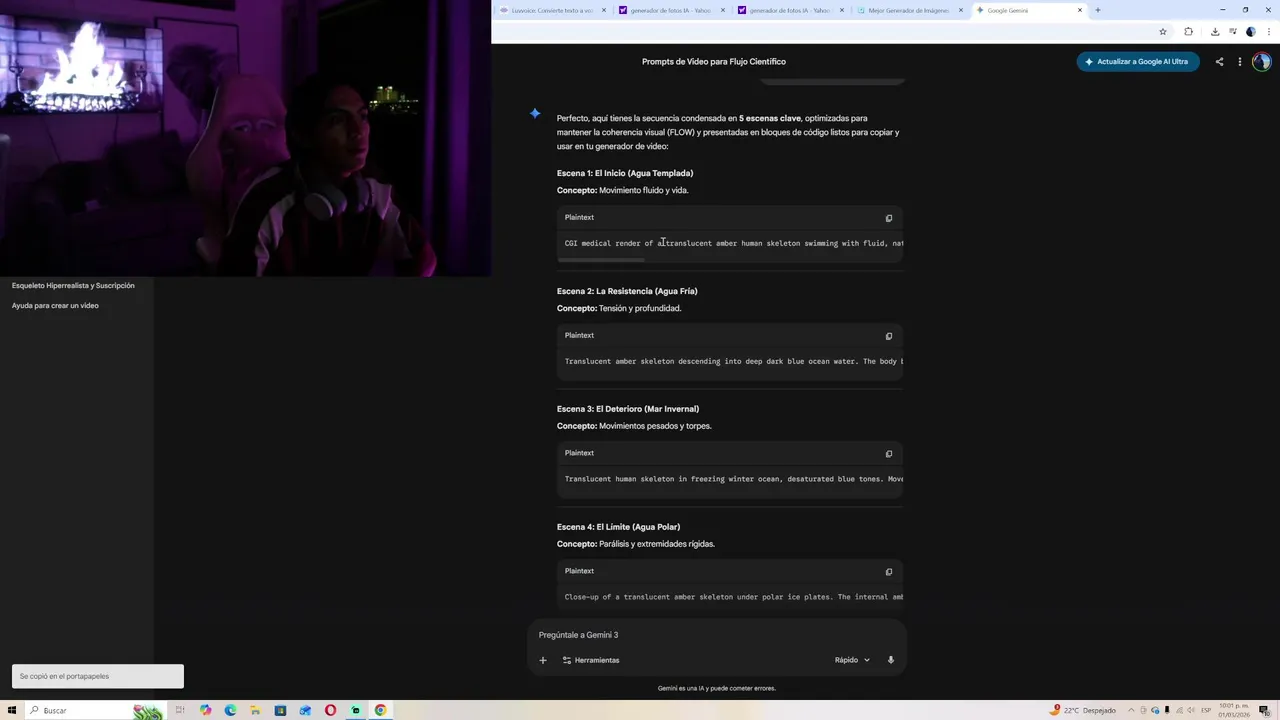Open the Google account avatar
Viewport: 1280px width, 720px height.
point(1262,61)
